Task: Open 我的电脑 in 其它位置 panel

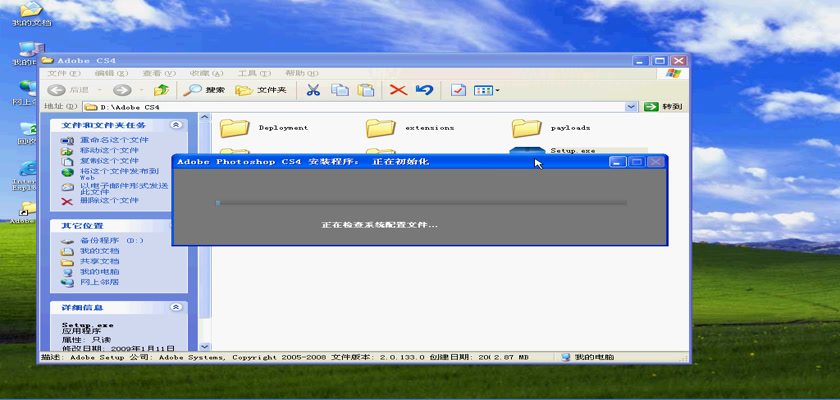Action: click(100, 271)
